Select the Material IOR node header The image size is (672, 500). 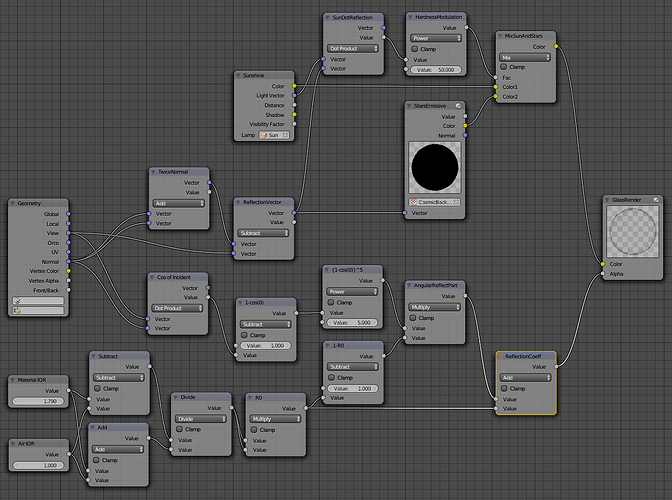pyautogui.click(x=38, y=380)
